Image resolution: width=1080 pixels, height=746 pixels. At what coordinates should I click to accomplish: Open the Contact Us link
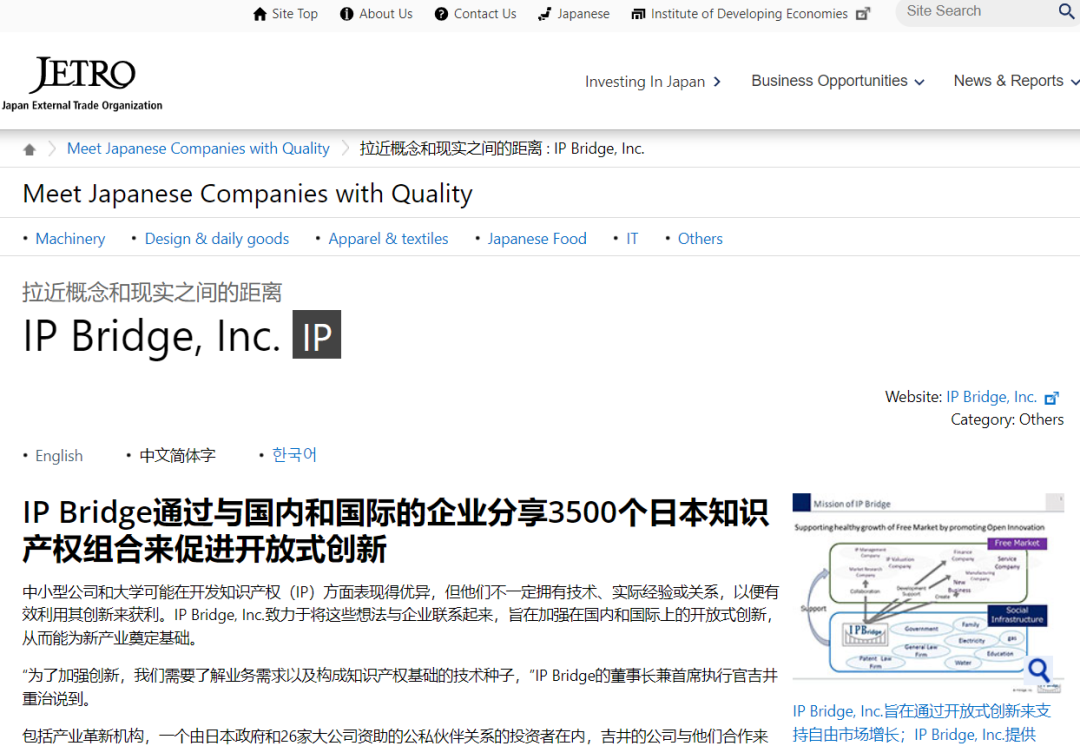click(485, 14)
